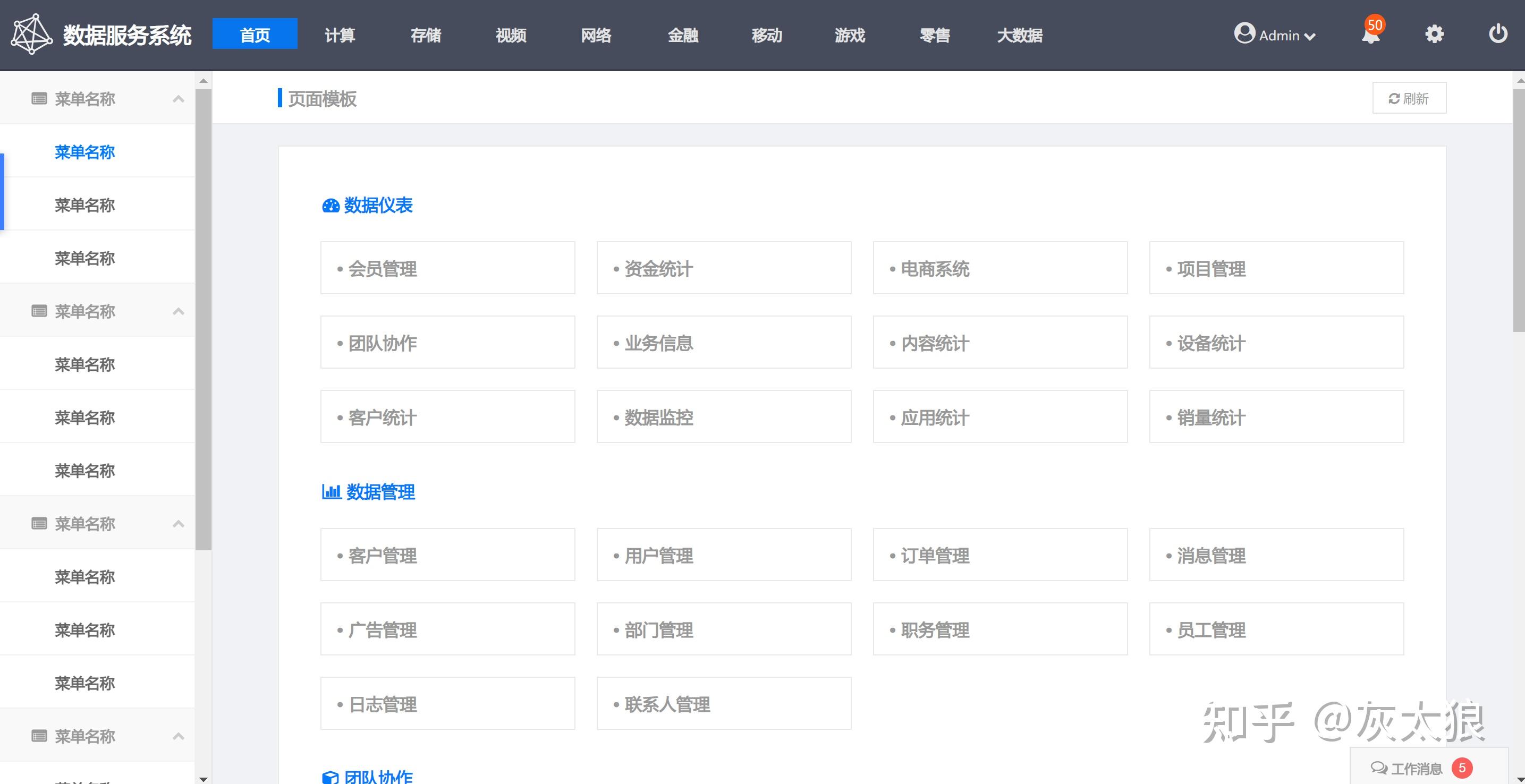Open the 大数据 navigation tab

pos(1020,35)
